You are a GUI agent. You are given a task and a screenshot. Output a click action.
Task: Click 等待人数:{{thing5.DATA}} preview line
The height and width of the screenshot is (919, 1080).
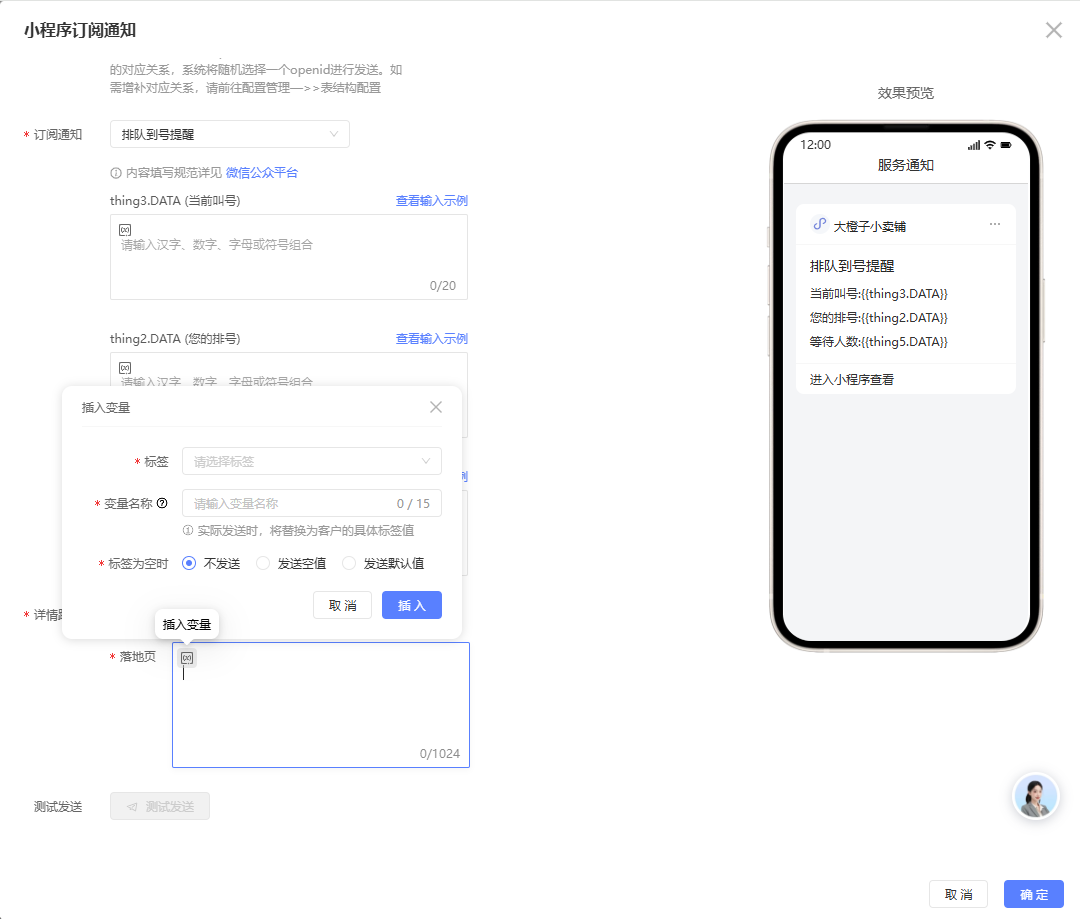pyautogui.click(x=878, y=342)
